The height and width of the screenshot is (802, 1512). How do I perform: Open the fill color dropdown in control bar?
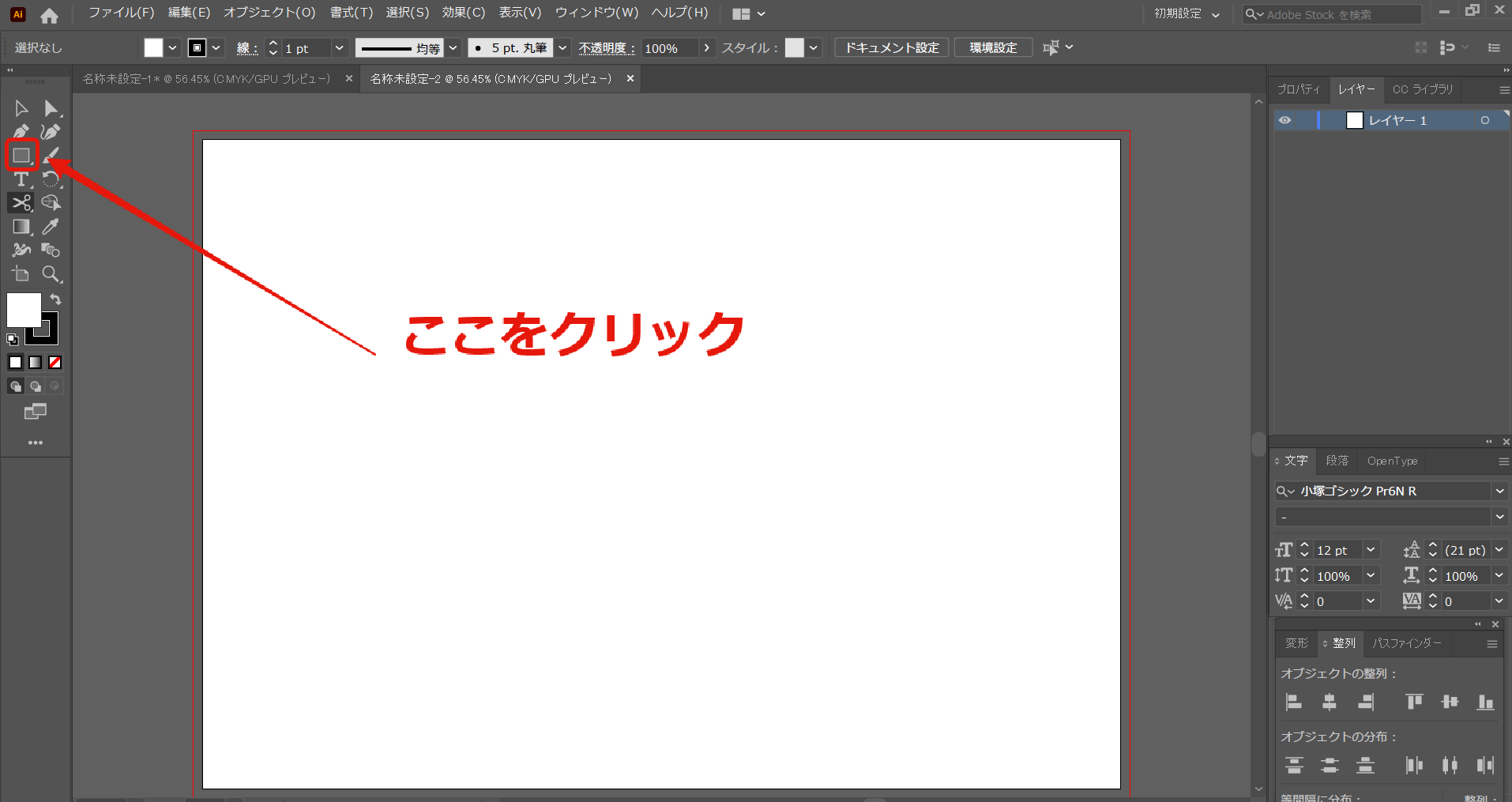click(173, 48)
